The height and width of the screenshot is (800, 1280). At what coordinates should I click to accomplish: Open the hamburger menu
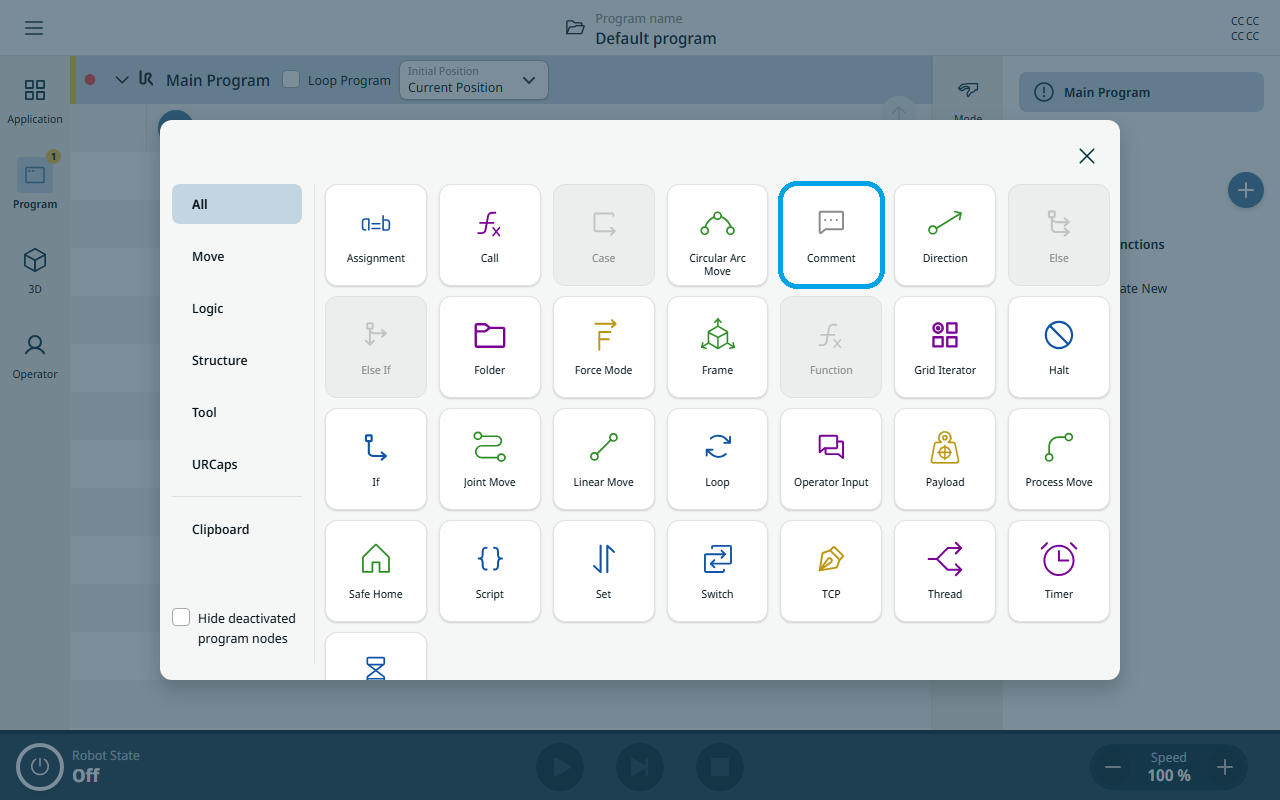34,28
